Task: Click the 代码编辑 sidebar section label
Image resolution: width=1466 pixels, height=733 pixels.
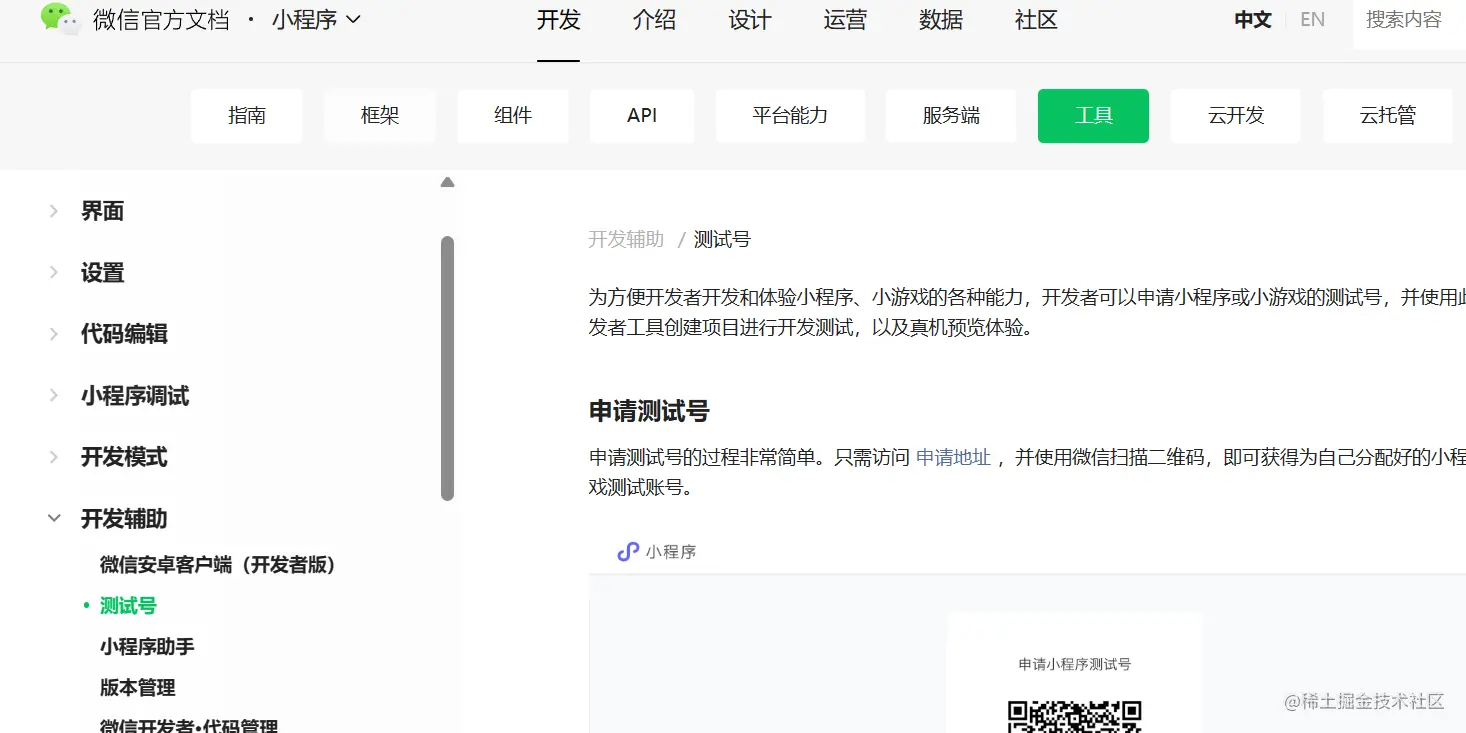Action: 124,334
